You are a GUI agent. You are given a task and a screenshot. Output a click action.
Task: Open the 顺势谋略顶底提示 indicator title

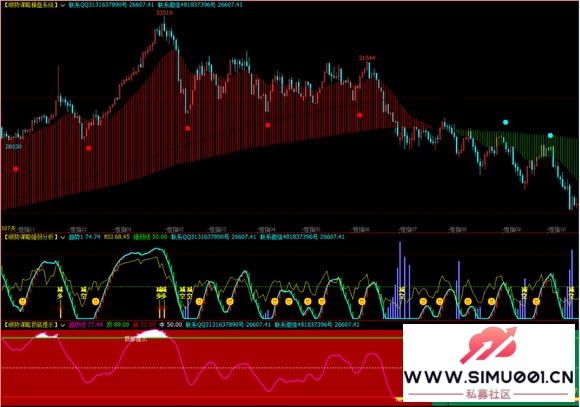(31, 325)
